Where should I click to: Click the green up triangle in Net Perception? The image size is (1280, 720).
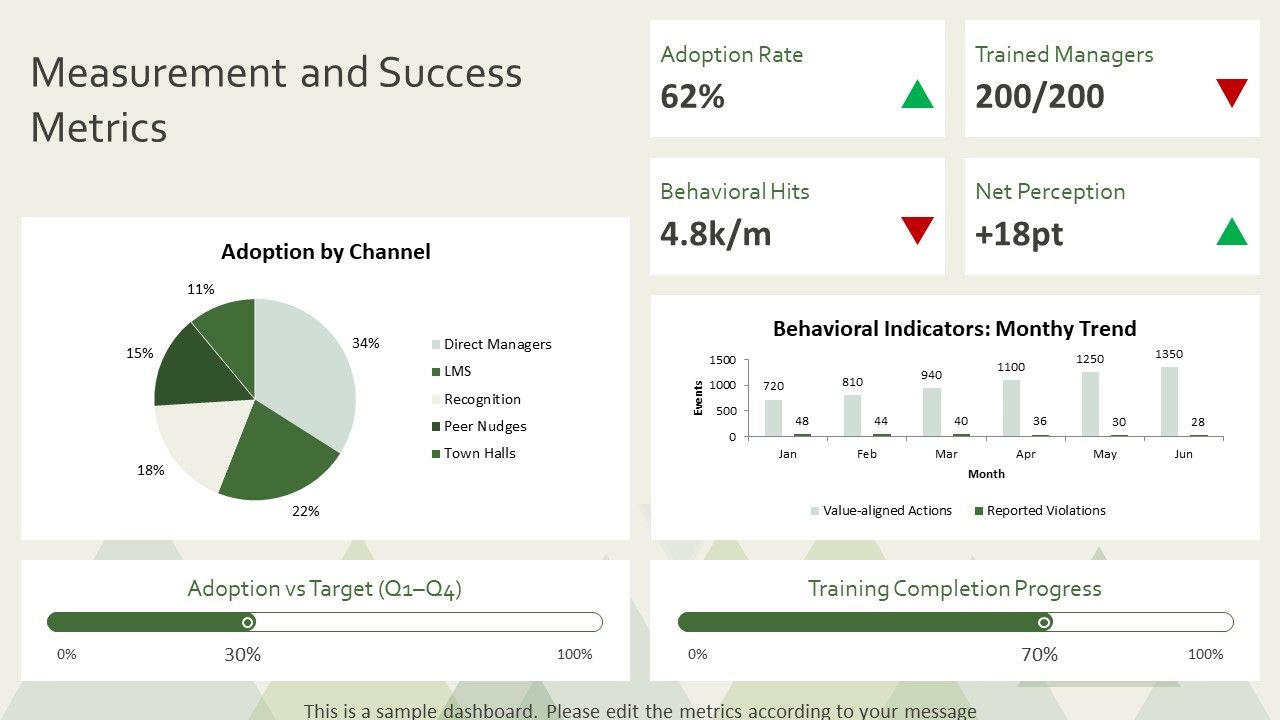pyautogui.click(x=1232, y=231)
